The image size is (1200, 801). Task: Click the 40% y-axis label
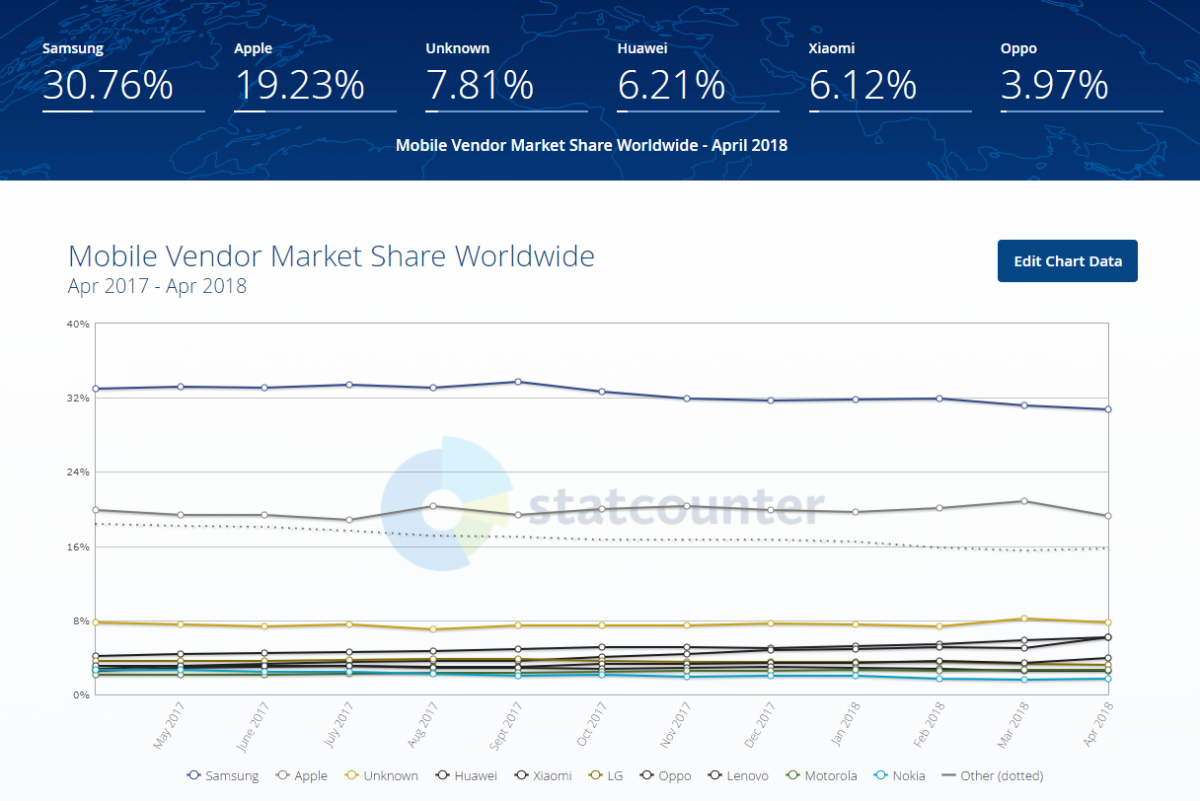79,324
